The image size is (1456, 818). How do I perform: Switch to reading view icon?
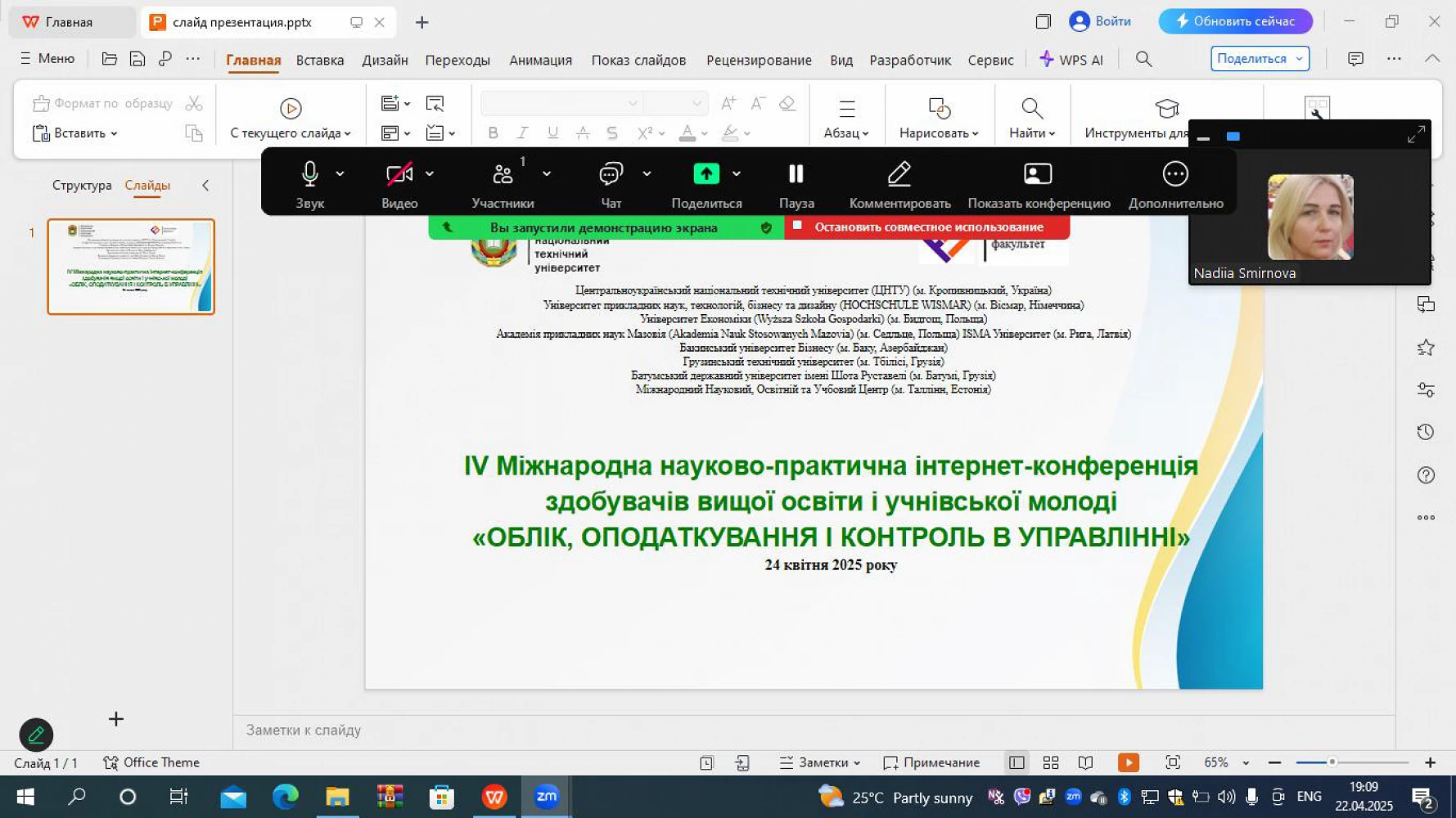pos(1085,762)
